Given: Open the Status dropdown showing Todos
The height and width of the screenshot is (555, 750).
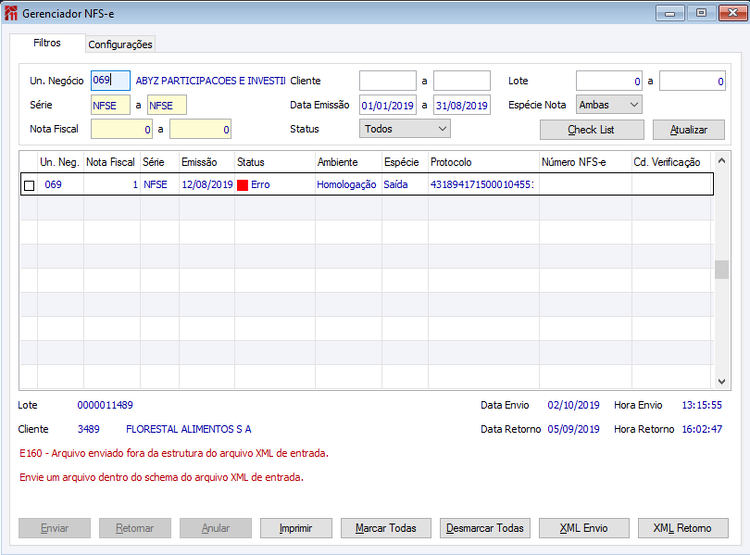Looking at the screenshot, I should [x=405, y=129].
